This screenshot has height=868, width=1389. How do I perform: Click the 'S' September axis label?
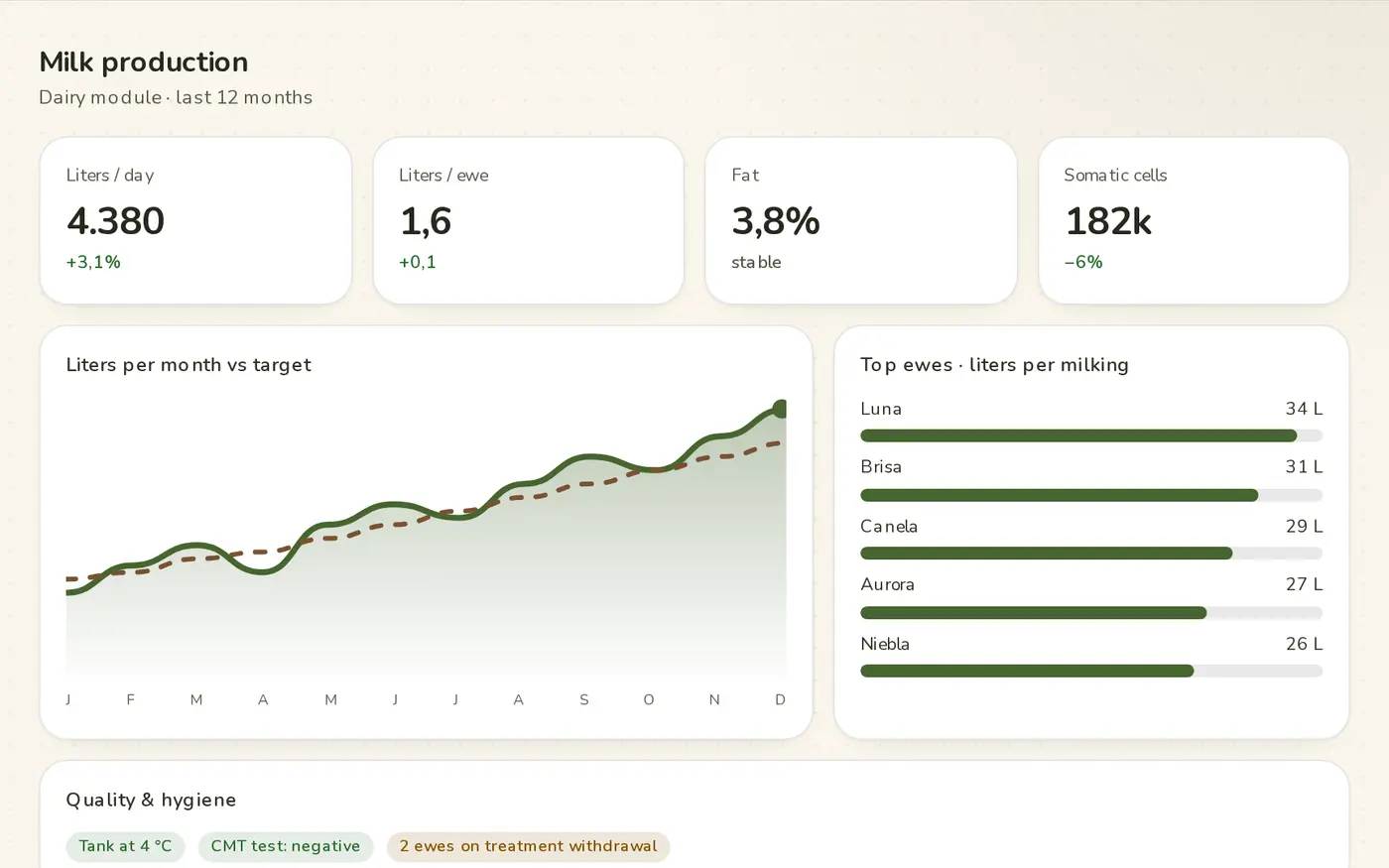pyautogui.click(x=584, y=699)
